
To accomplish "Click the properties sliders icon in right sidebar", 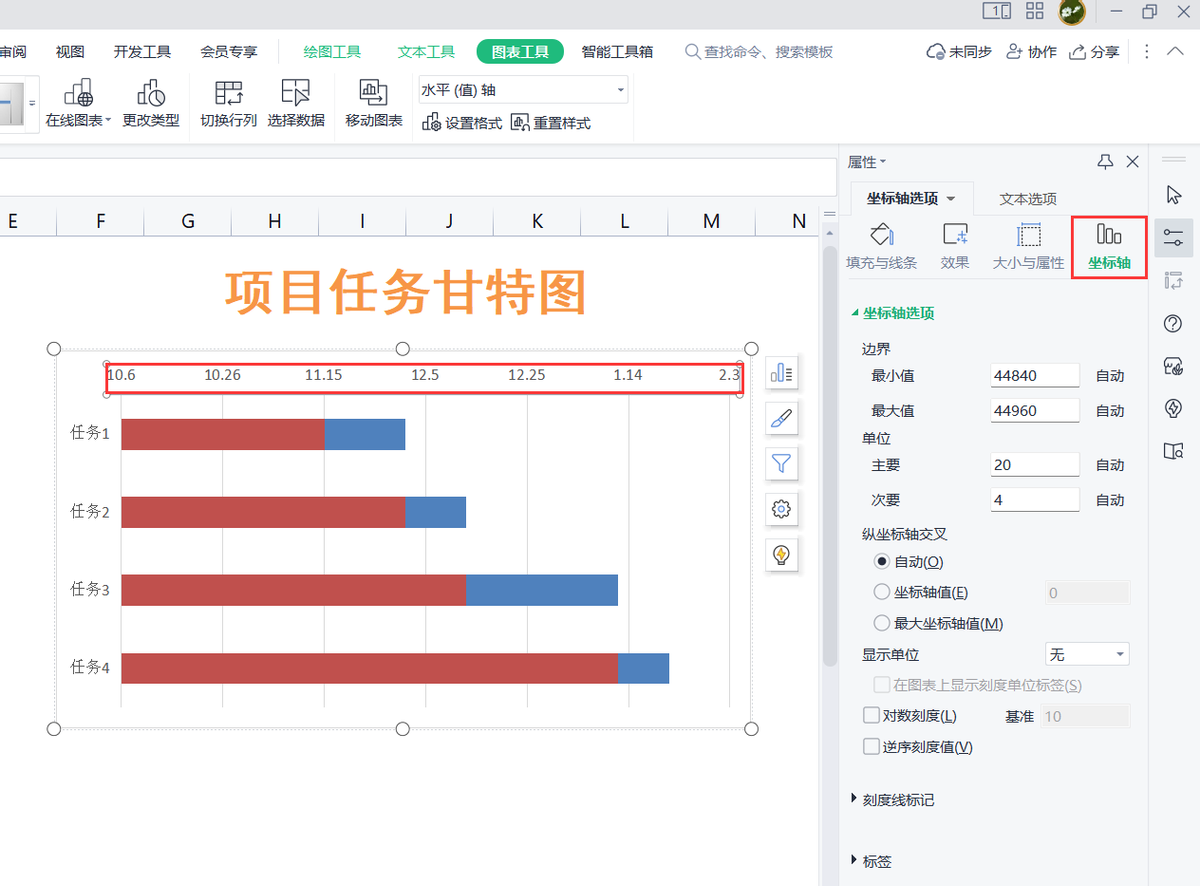I will coord(1173,238).
